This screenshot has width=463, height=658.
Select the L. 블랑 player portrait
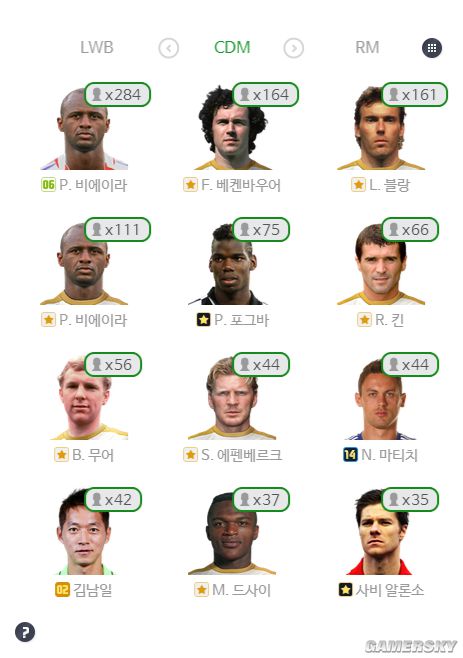click(x=381, y=128)
